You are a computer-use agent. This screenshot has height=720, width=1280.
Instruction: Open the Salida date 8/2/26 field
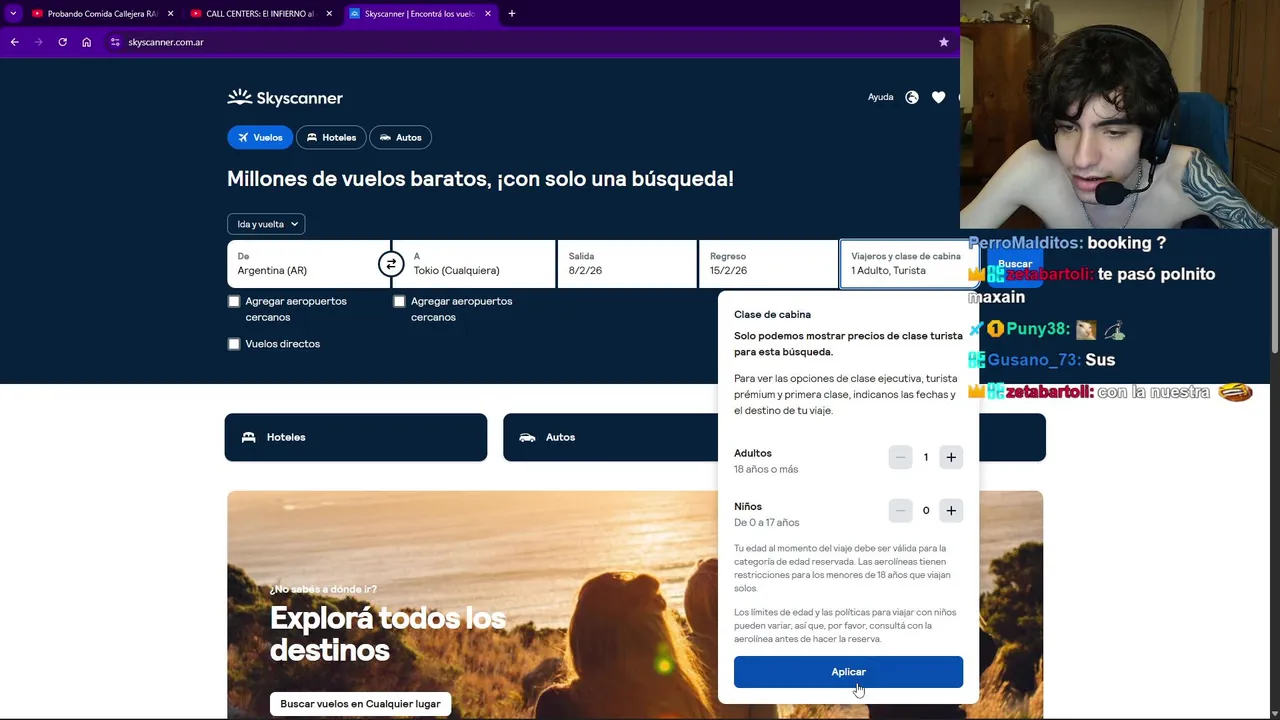click(x=627, y=264)
